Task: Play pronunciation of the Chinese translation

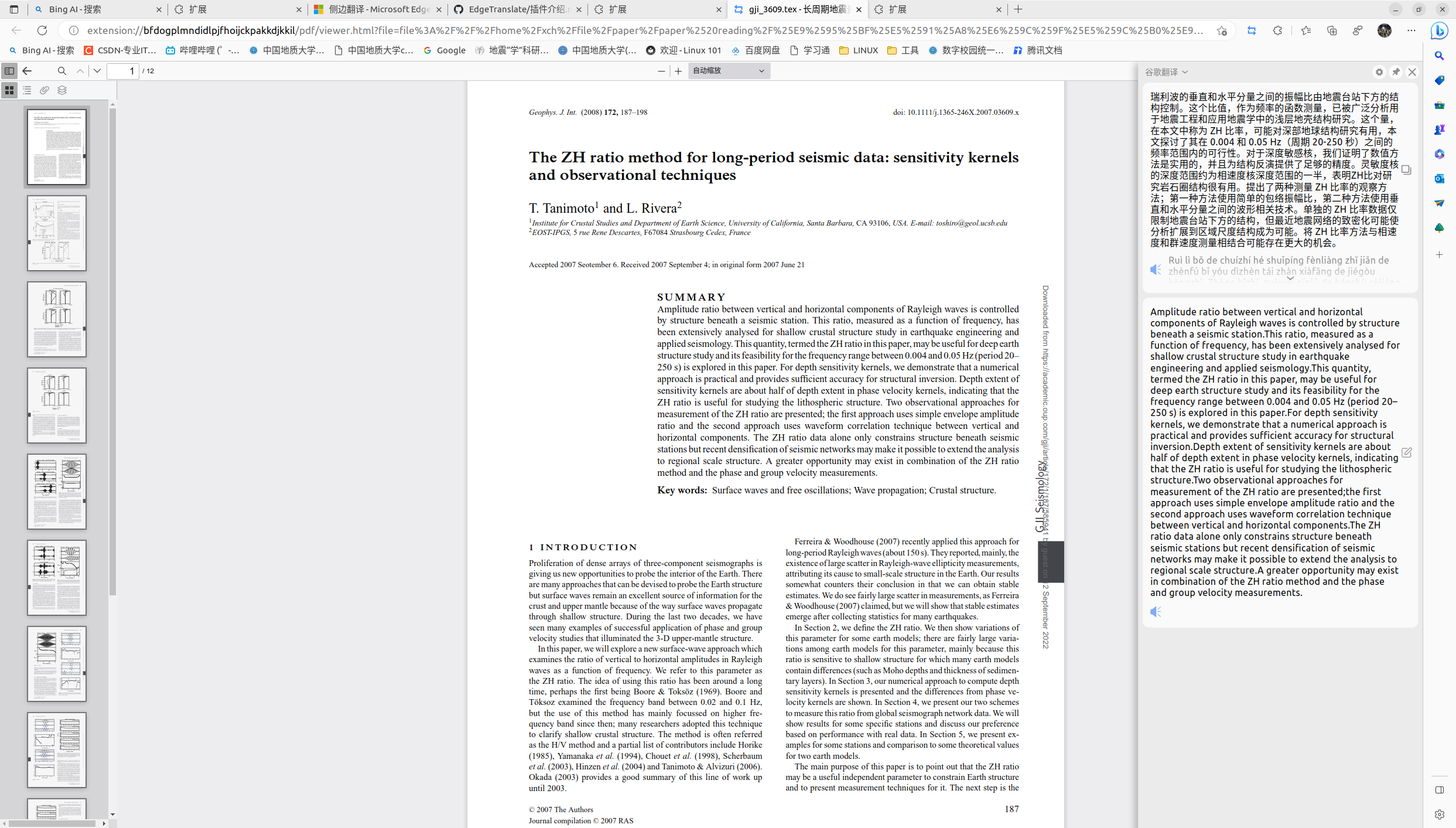Action: coord(1156,270)
